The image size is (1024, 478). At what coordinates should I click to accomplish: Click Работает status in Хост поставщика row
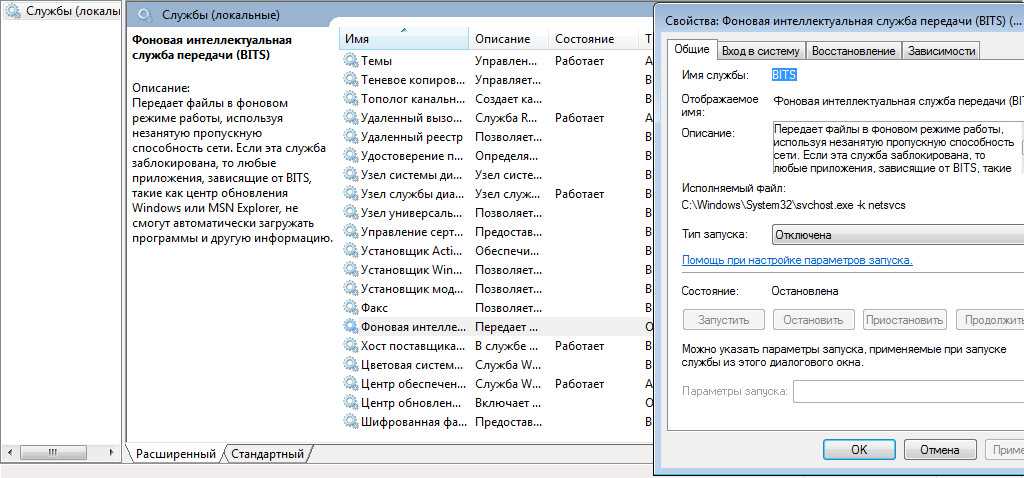pos(579,345)
